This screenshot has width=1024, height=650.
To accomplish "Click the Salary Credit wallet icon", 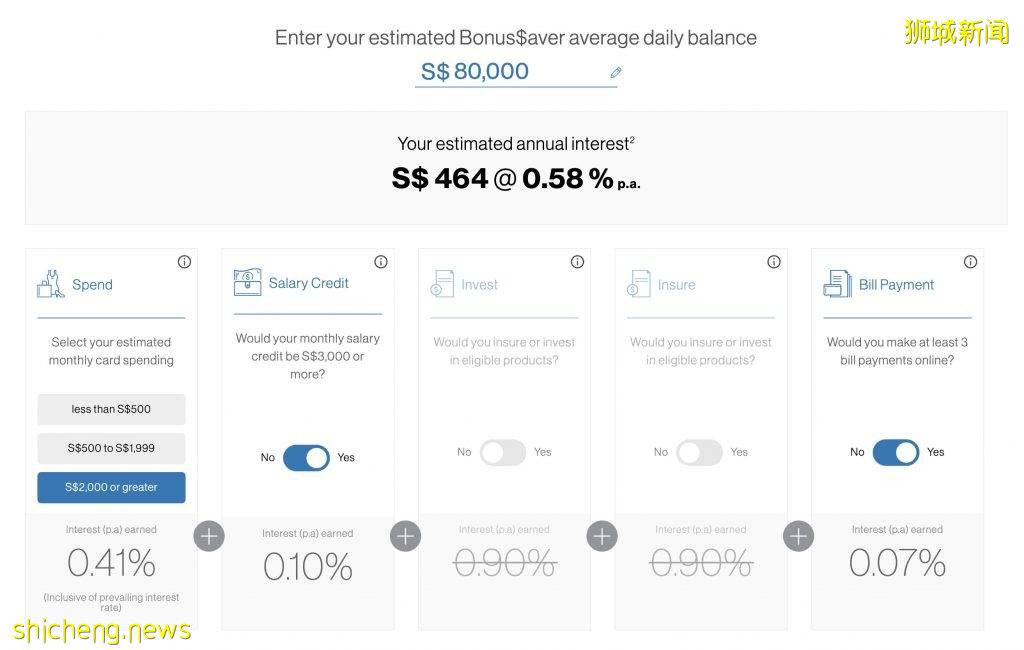I will tap(247, 283).
